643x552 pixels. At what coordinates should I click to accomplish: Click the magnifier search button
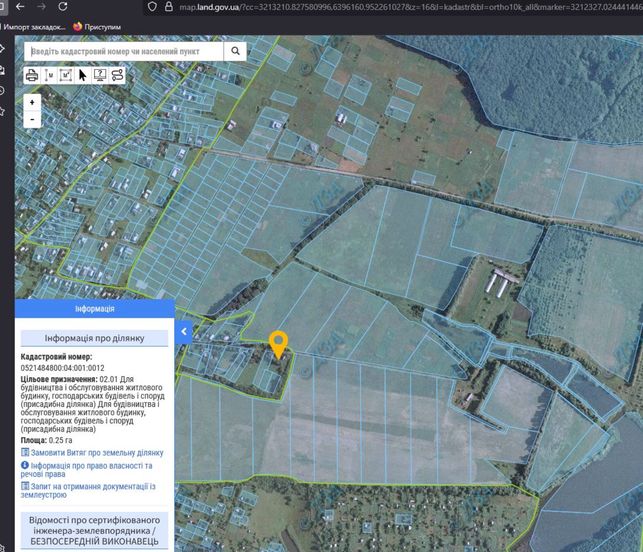point(235,51)
